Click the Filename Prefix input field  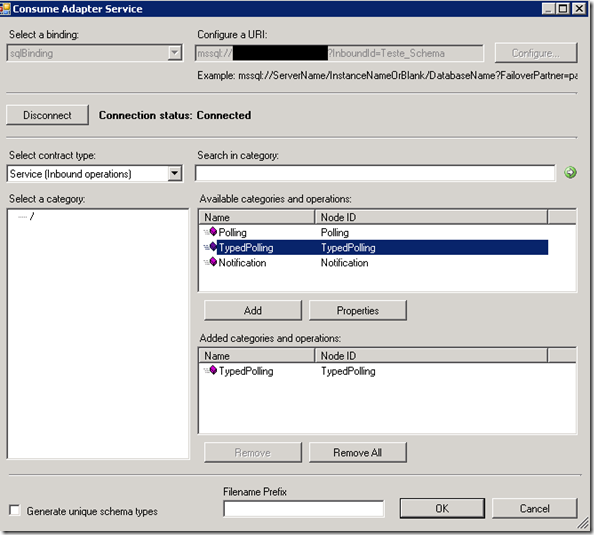tap(303, 508)
